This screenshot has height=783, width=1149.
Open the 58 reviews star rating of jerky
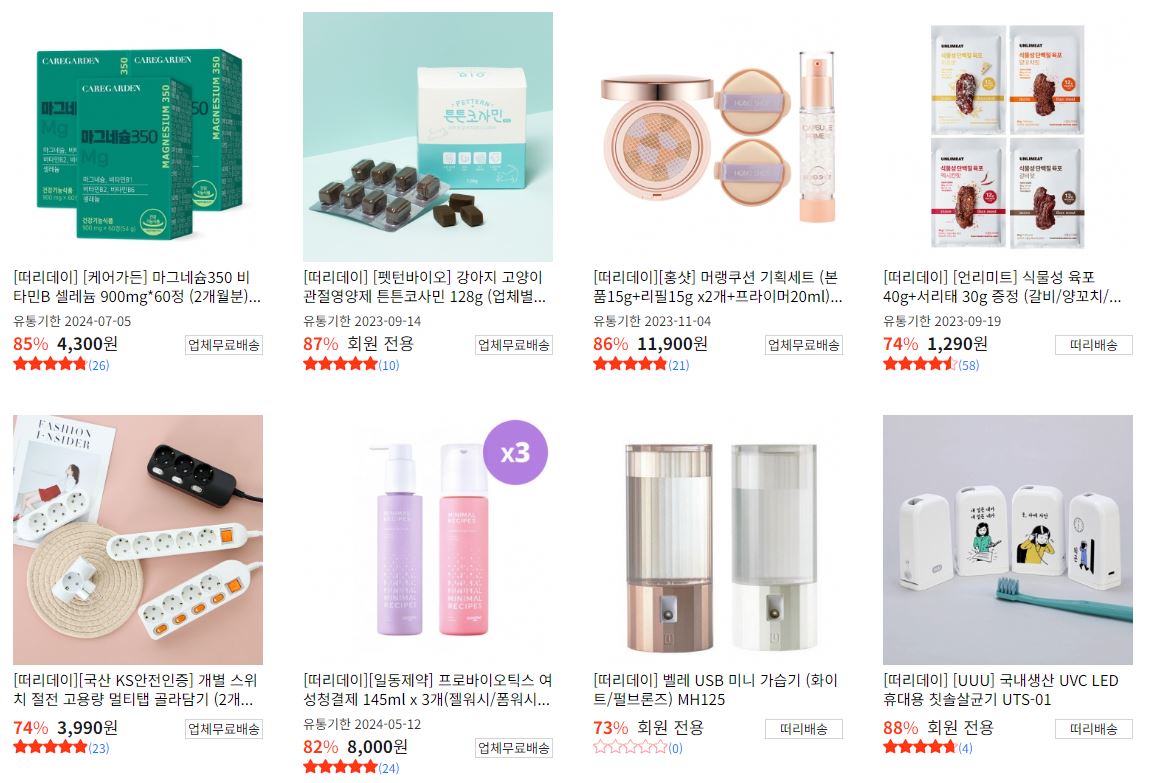931,365
